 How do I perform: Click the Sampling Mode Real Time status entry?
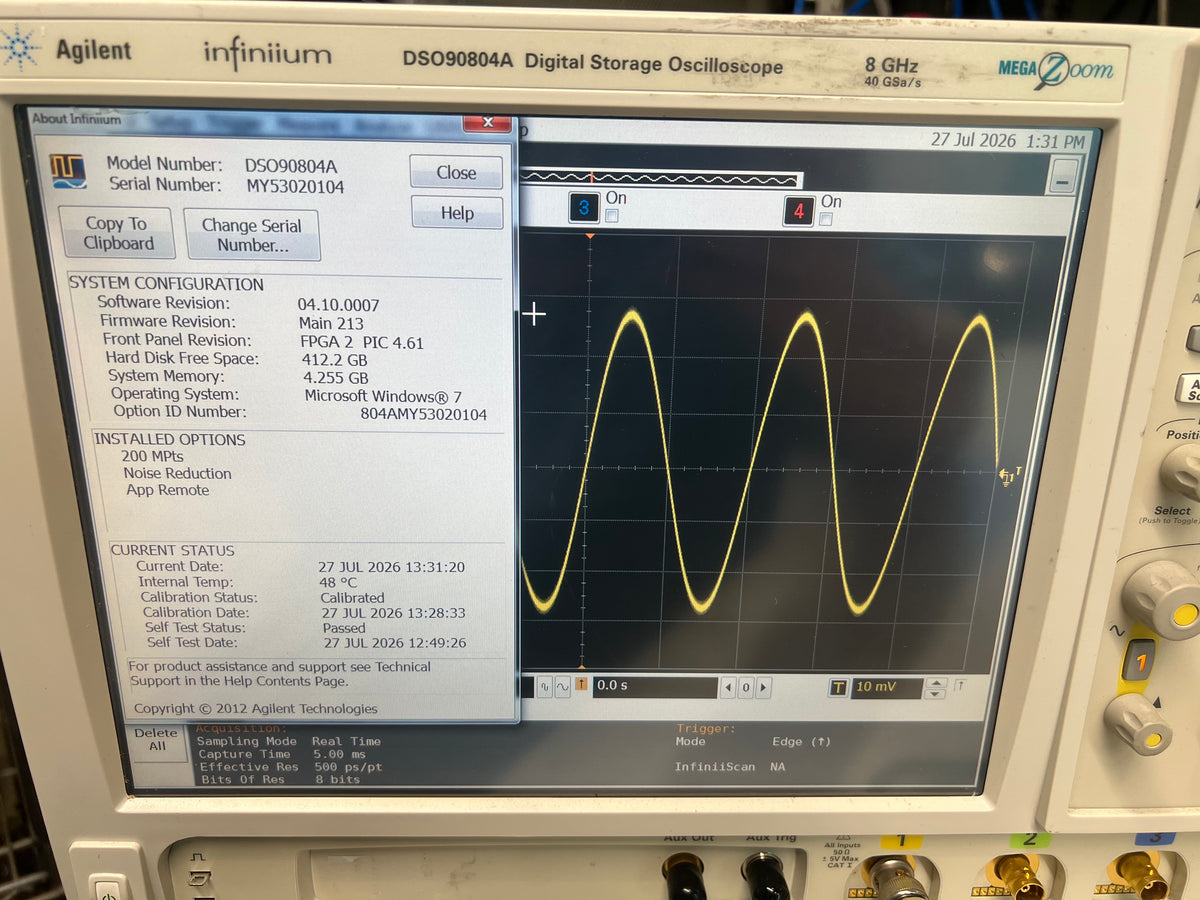point(289,741)
